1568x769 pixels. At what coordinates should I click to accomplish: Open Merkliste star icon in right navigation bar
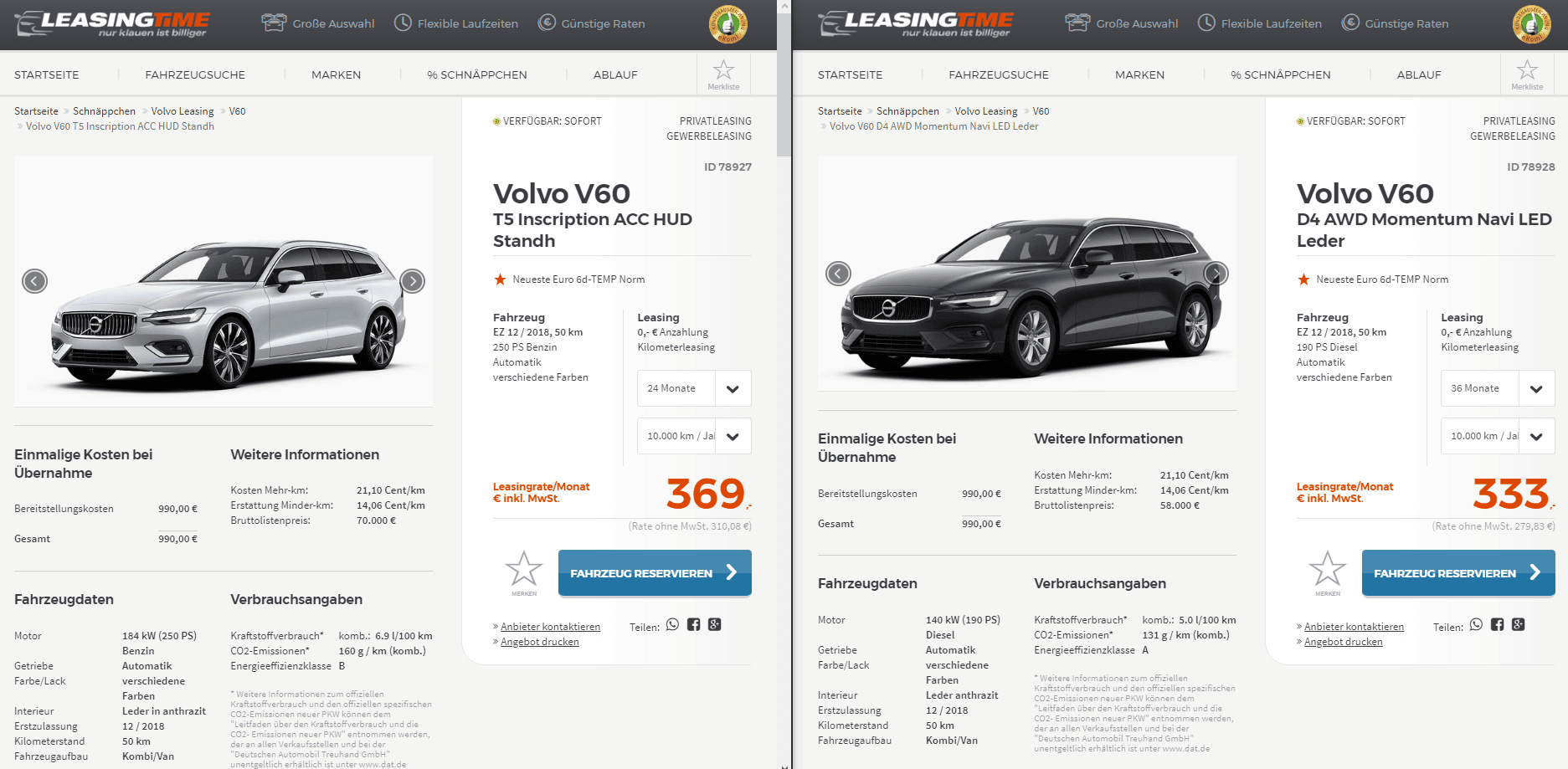(x=1527, y=74)
